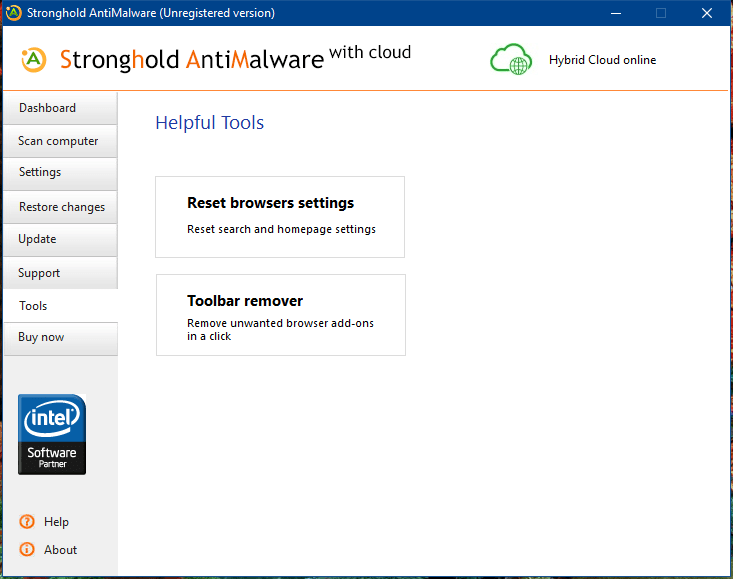733x579 pixels.
Task: Click the title bar application icon
Action: coord(14,13)
